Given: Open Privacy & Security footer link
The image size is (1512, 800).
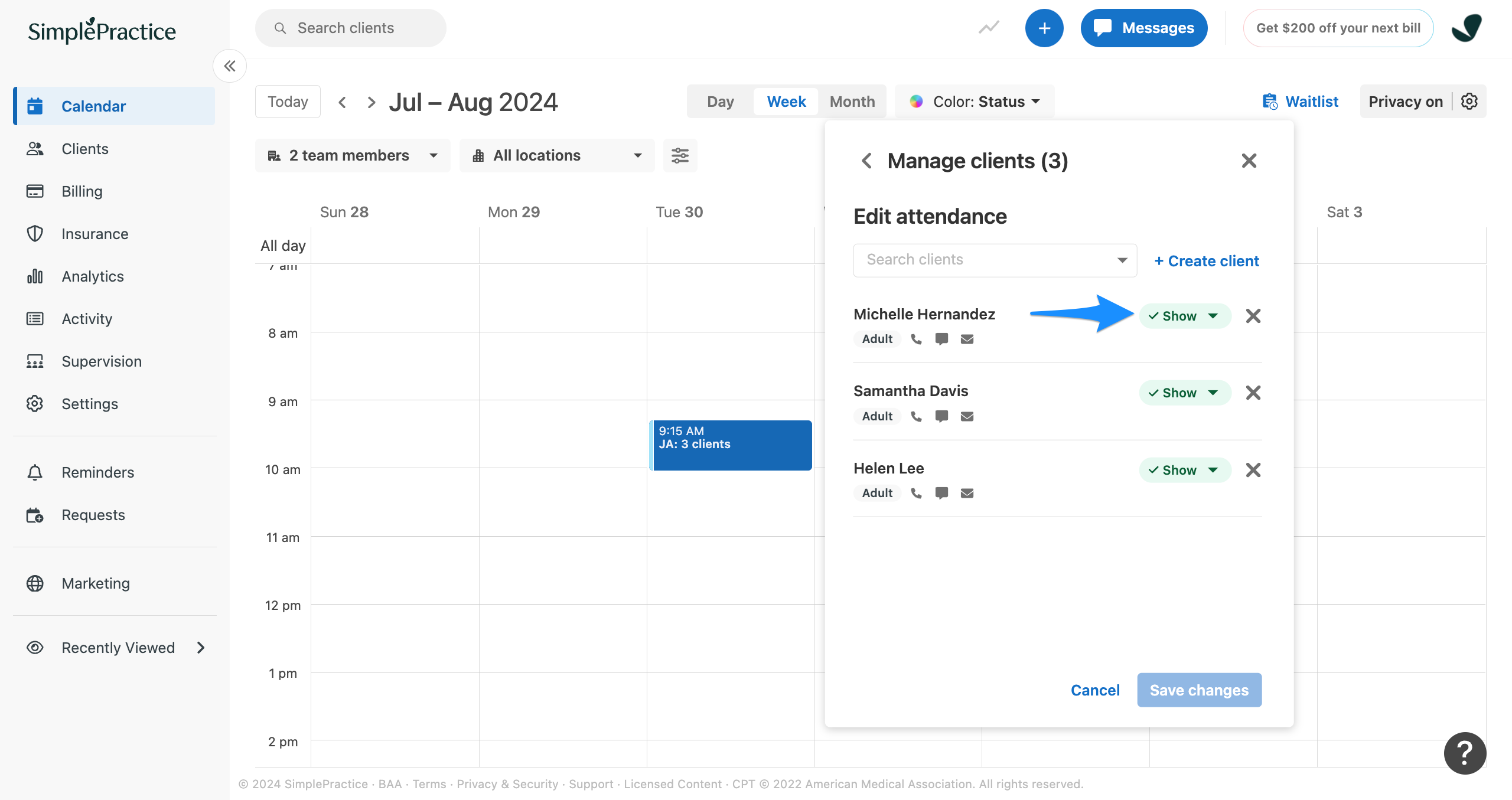Looking at the screenshot, I should [507, 784].
